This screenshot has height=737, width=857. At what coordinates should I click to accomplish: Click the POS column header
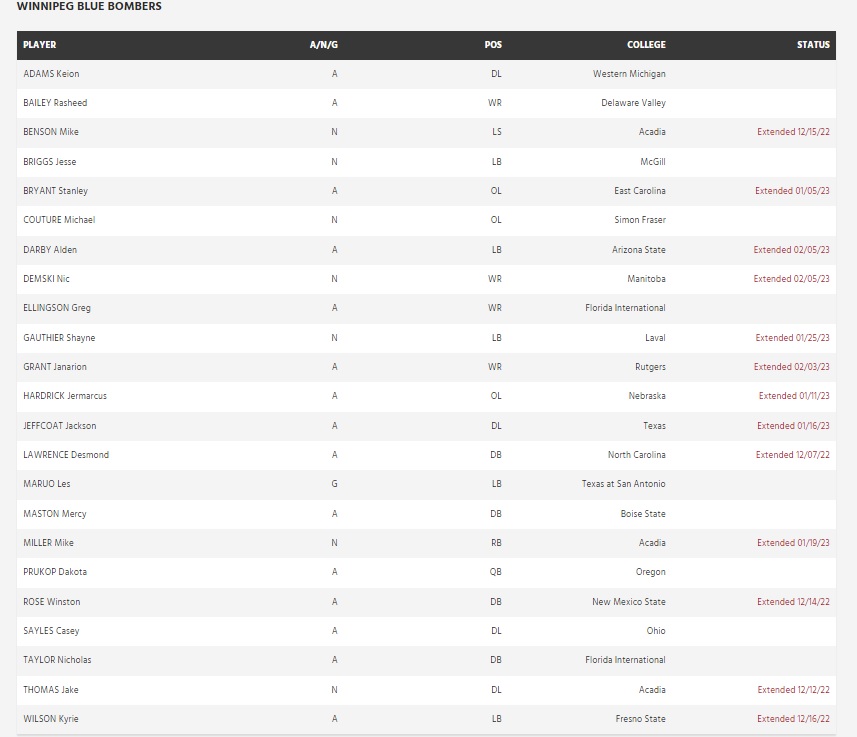[493, 45]
